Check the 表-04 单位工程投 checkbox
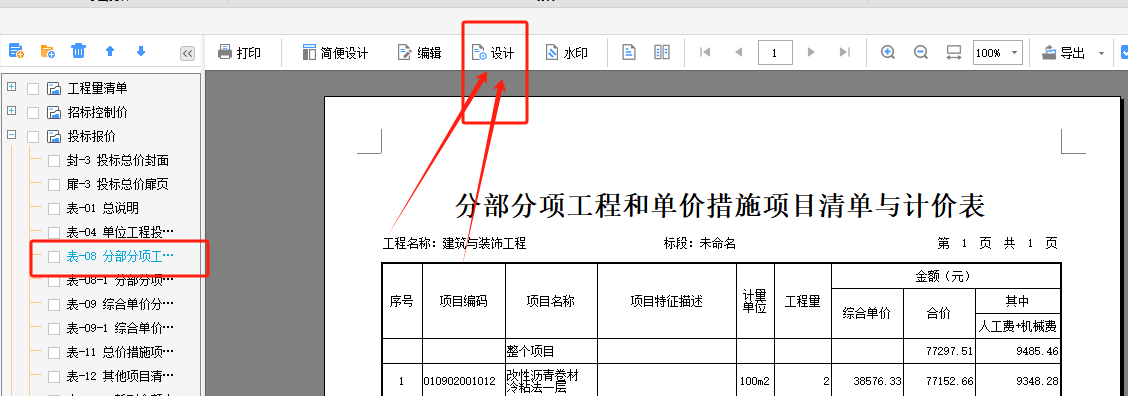 point(54,233)
